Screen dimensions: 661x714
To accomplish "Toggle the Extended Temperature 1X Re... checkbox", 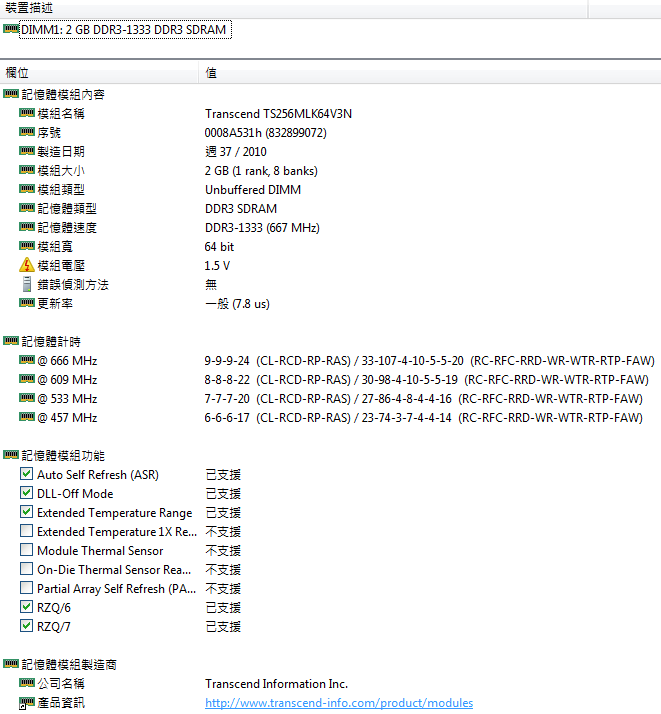I will 26,531.
